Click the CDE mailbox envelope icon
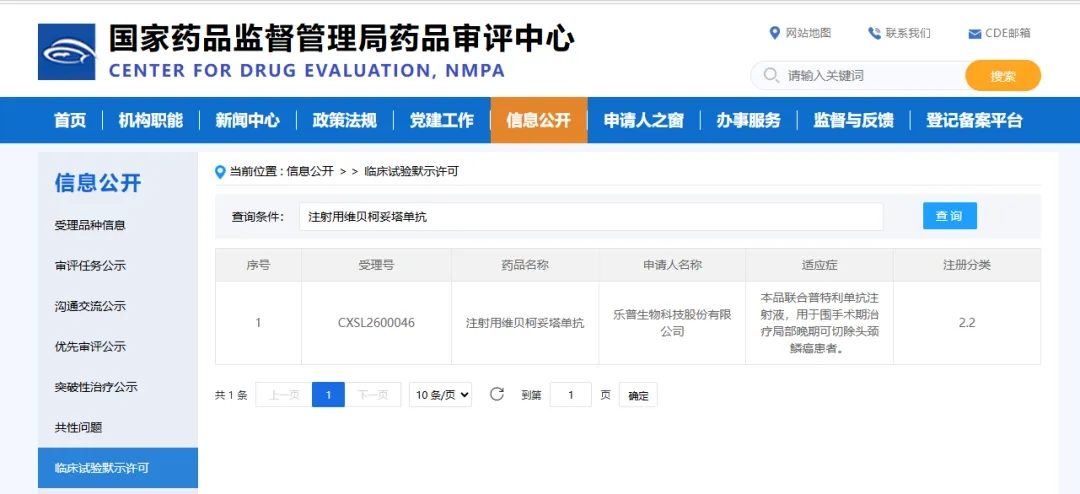The width and height of the screenshot is (1080, 494). point(974,34)
